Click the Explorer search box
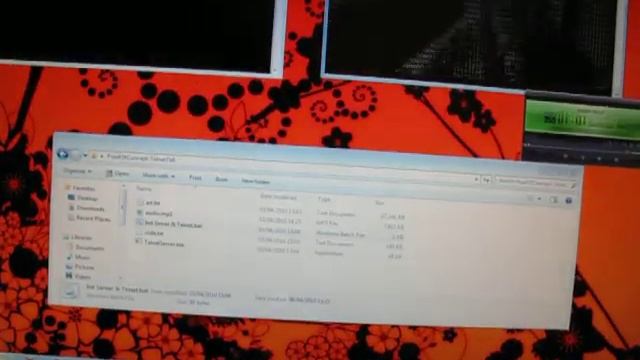This screenshot has width=640, height=360. tap(536, 183)
